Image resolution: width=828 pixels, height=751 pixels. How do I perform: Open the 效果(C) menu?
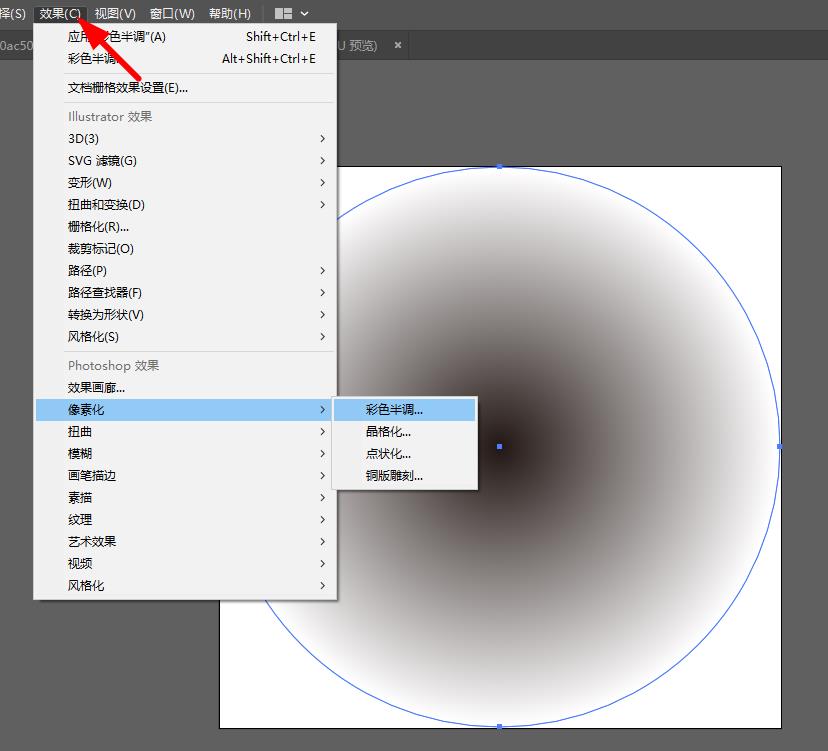60,13
